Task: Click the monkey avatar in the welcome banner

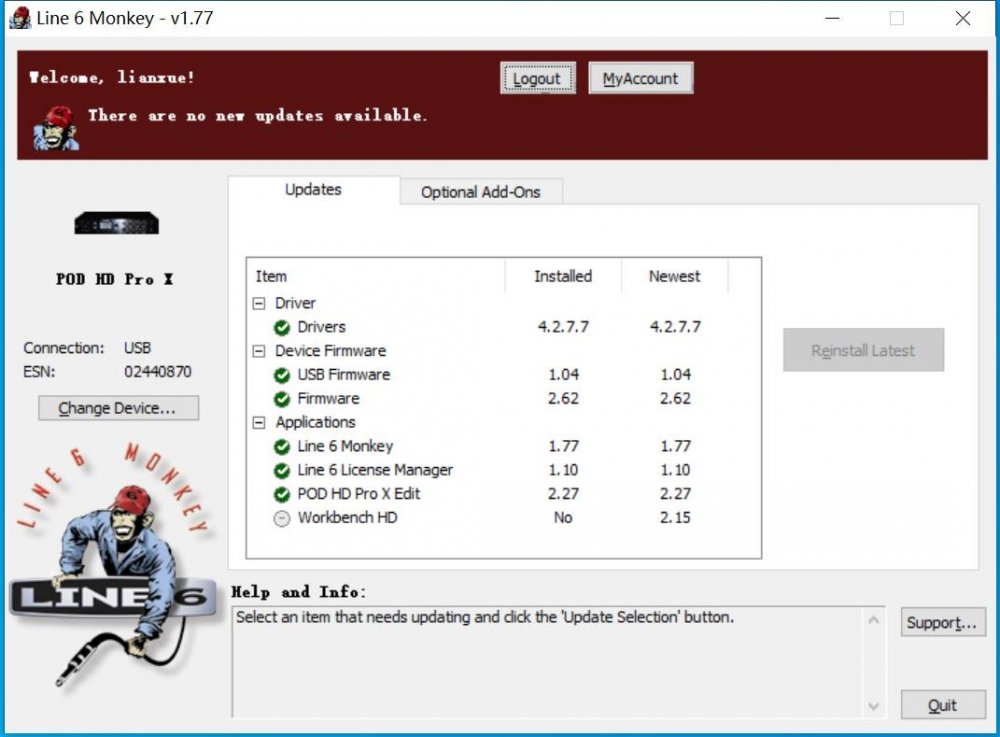Action: [56, 128]
